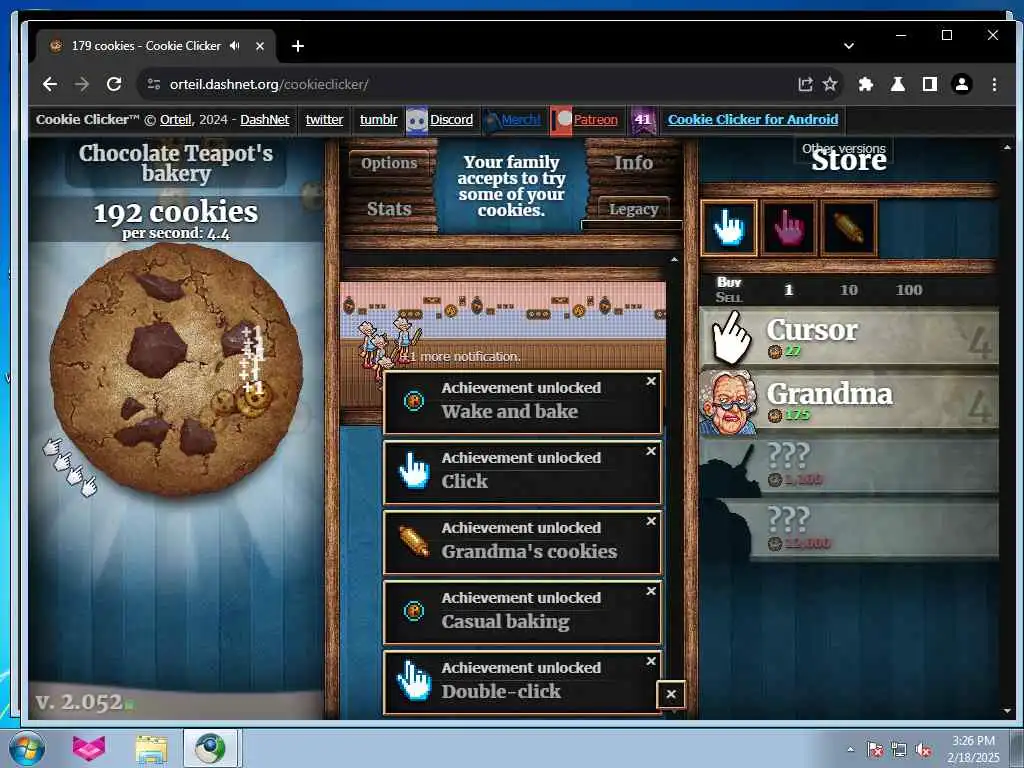Image resolution: width=1024 pixels, height=768 pixels.
Task: Open the Wake and bake achievement icon
Action: 413,401
